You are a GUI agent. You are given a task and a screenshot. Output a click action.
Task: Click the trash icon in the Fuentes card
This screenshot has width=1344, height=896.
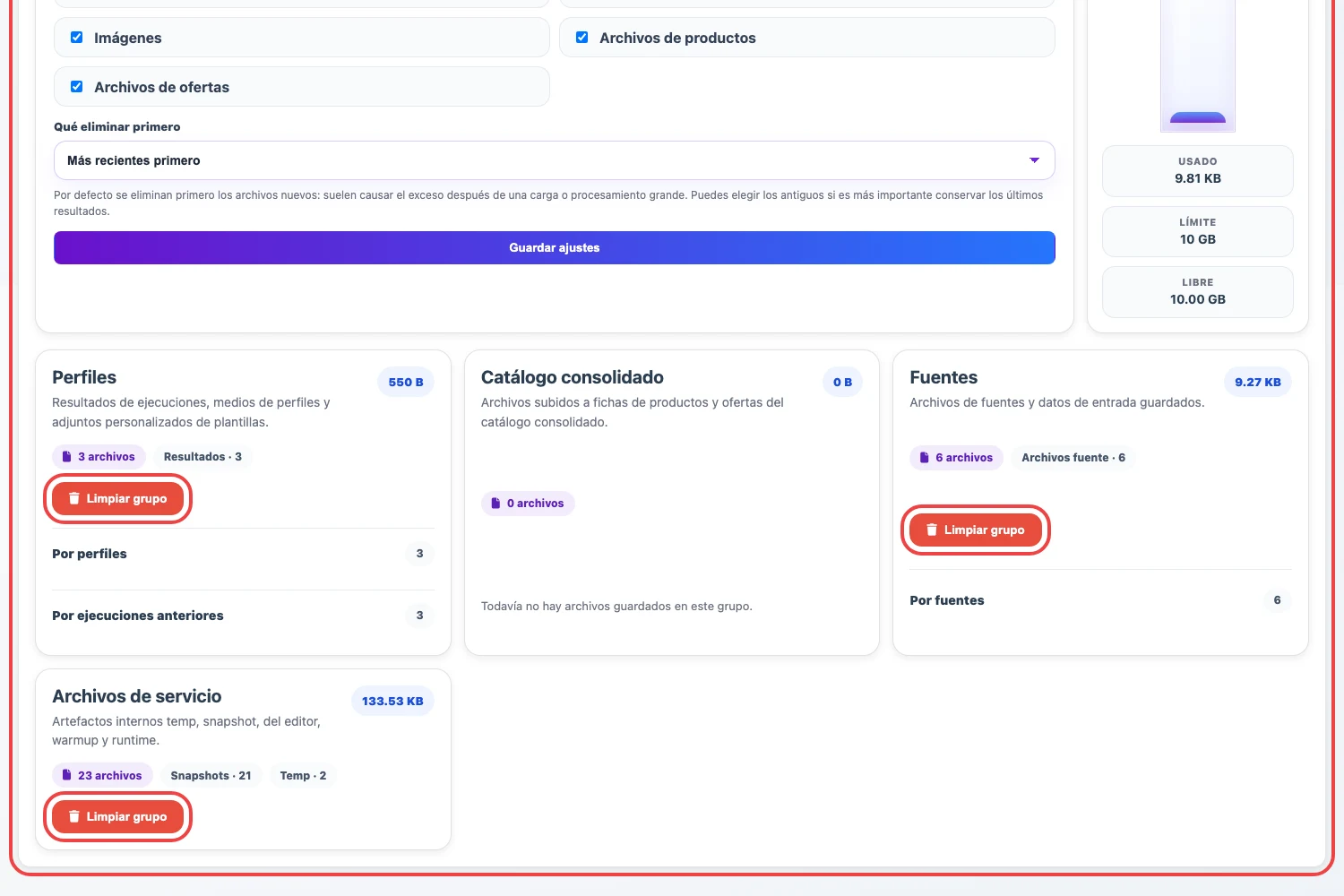click(x=932, y=530)
